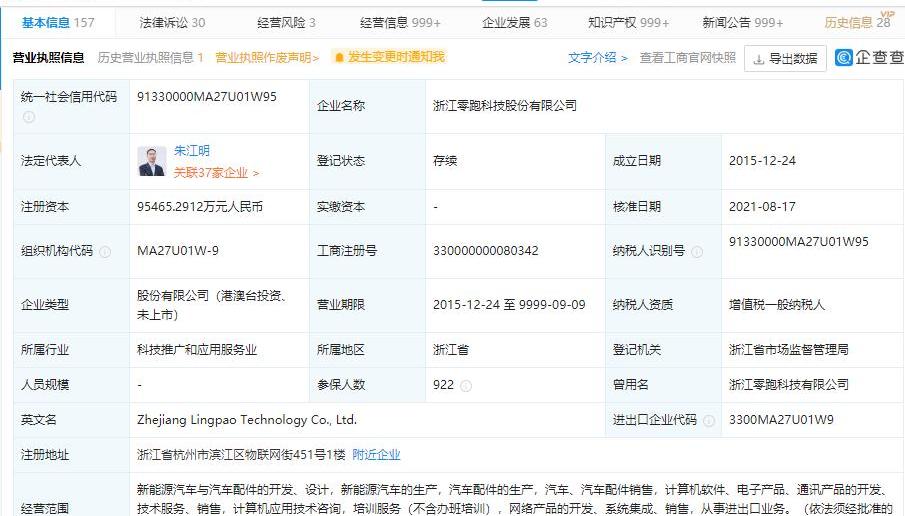This screenshot has height=516, width=905.
Task: Click info icon under 统一社会信用代码
Action: tap(28, 117)
